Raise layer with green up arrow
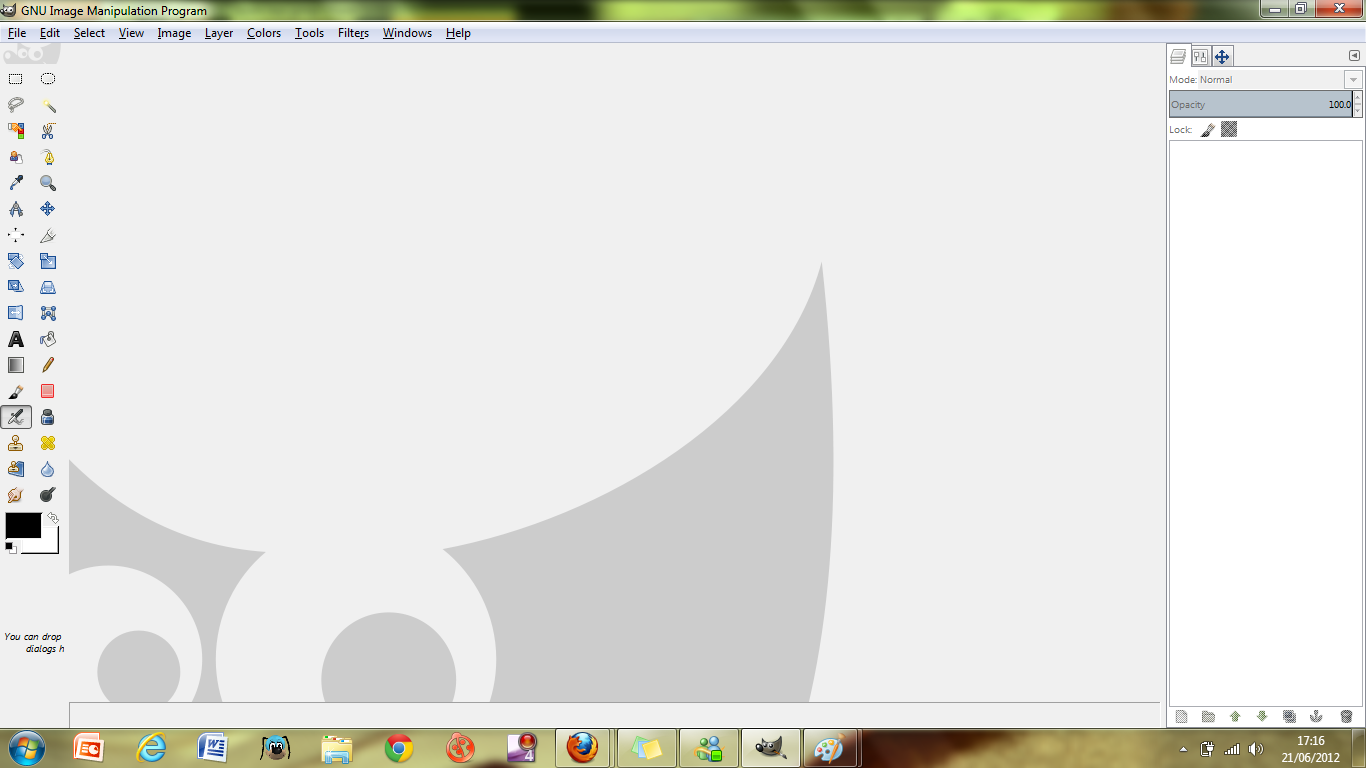Screen dimensions: 1366x768 coord(1235,716)
